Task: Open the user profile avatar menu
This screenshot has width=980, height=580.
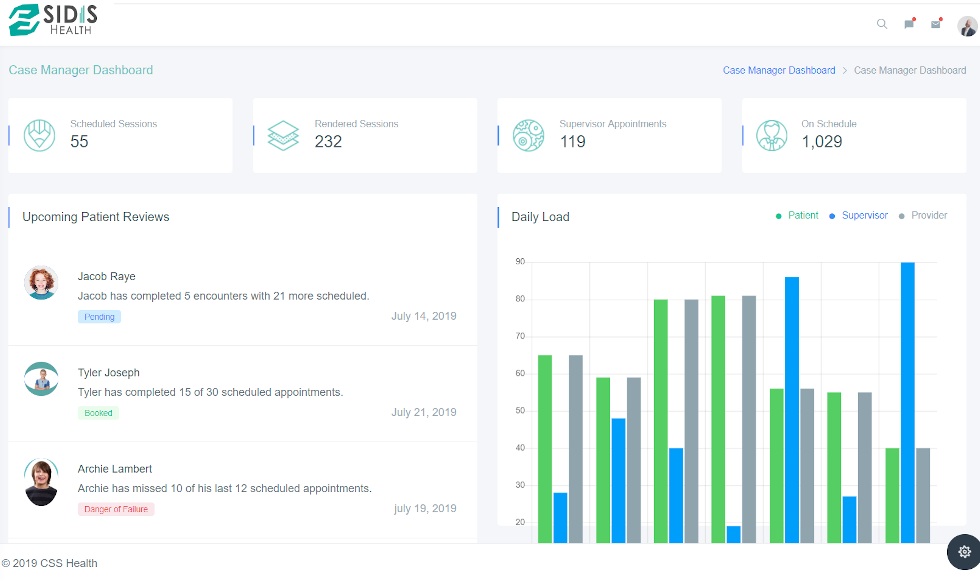Action: 966,26
